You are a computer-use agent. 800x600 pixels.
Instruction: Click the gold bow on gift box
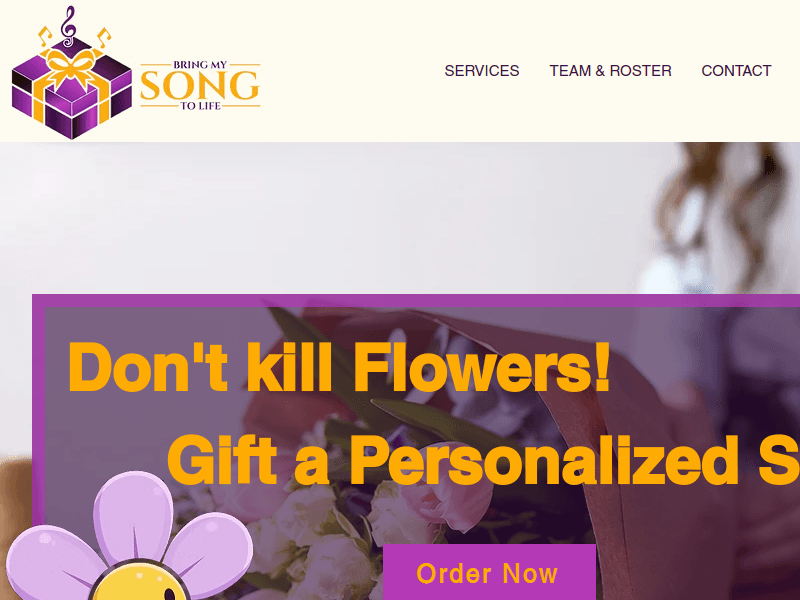[71, 68]
